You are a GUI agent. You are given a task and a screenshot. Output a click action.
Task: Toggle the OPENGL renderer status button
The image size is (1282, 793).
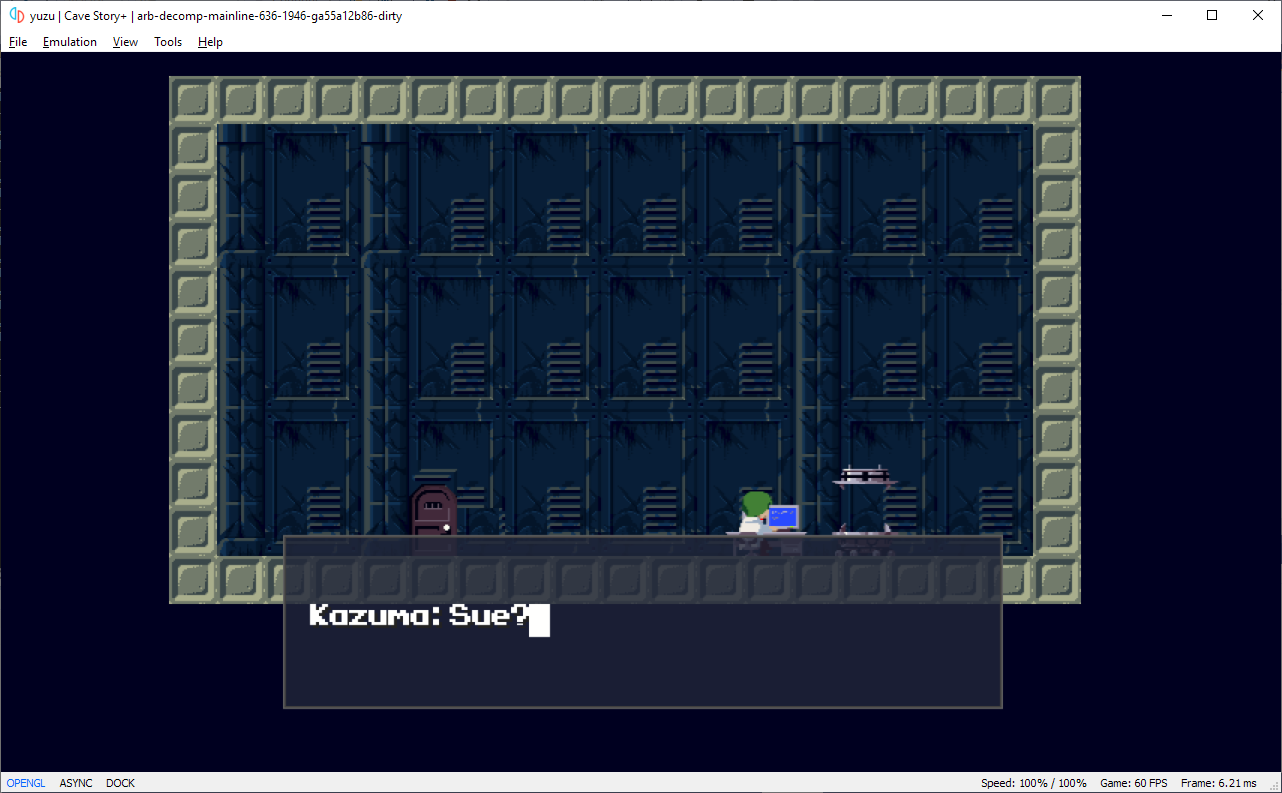pyautogui.click(x=26, y=783)
